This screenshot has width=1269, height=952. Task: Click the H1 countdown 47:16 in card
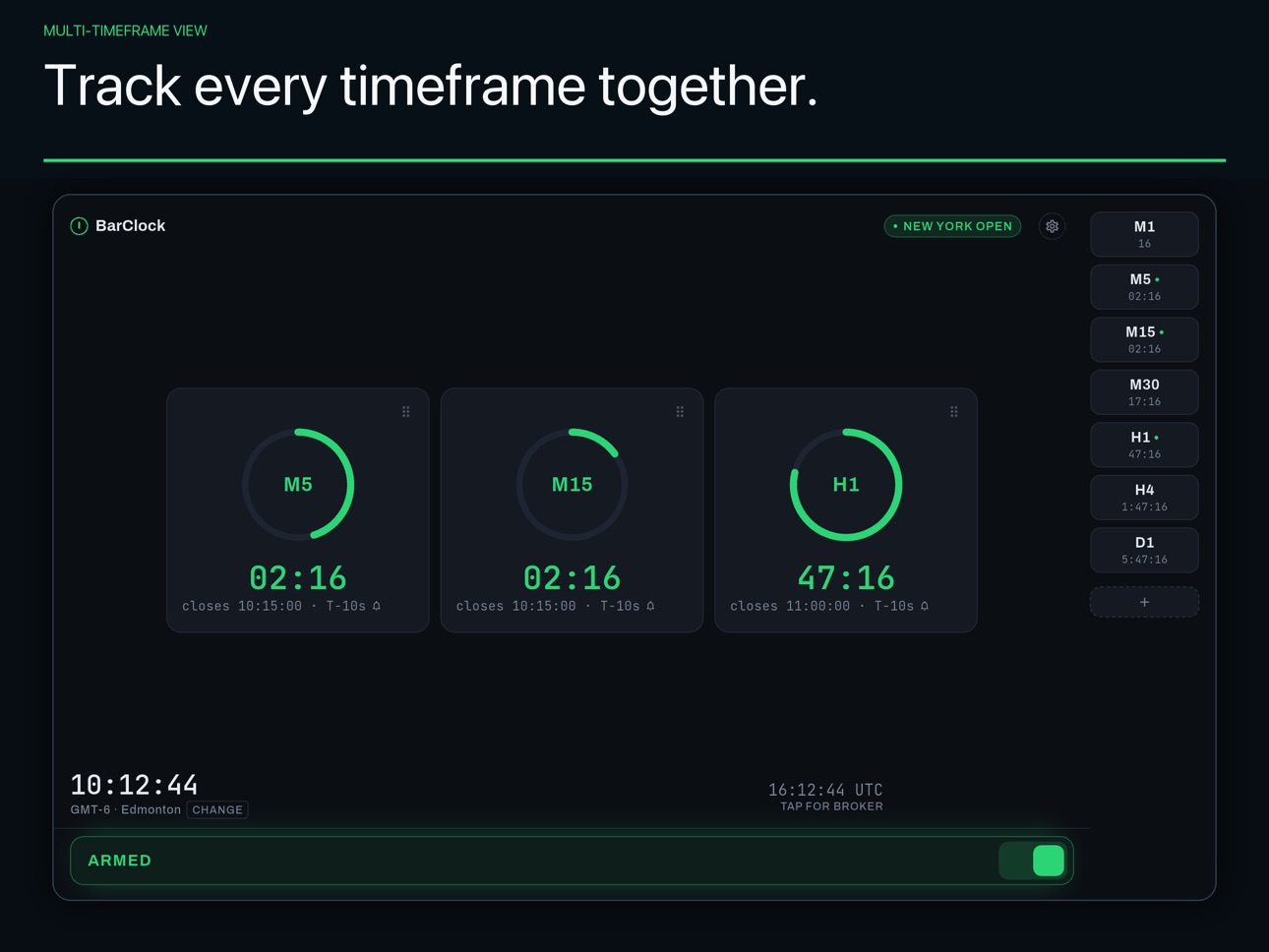pos(846,577)
